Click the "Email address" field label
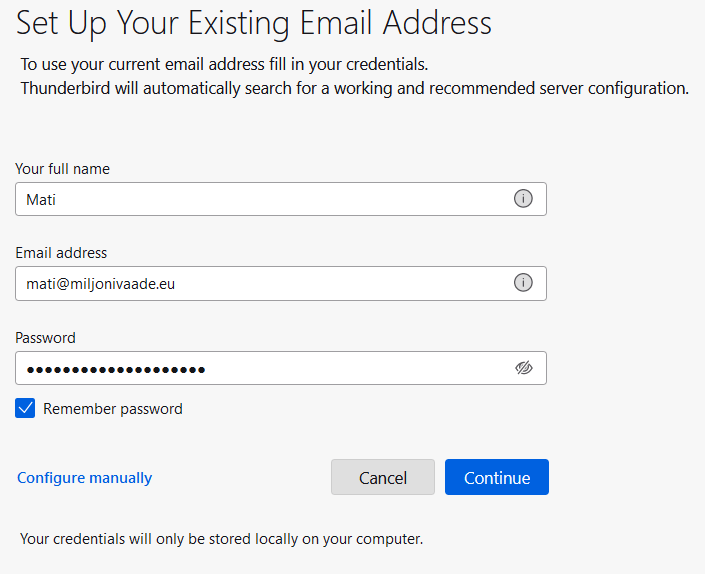This screenshot has width=705, height=574. point(61,253)
